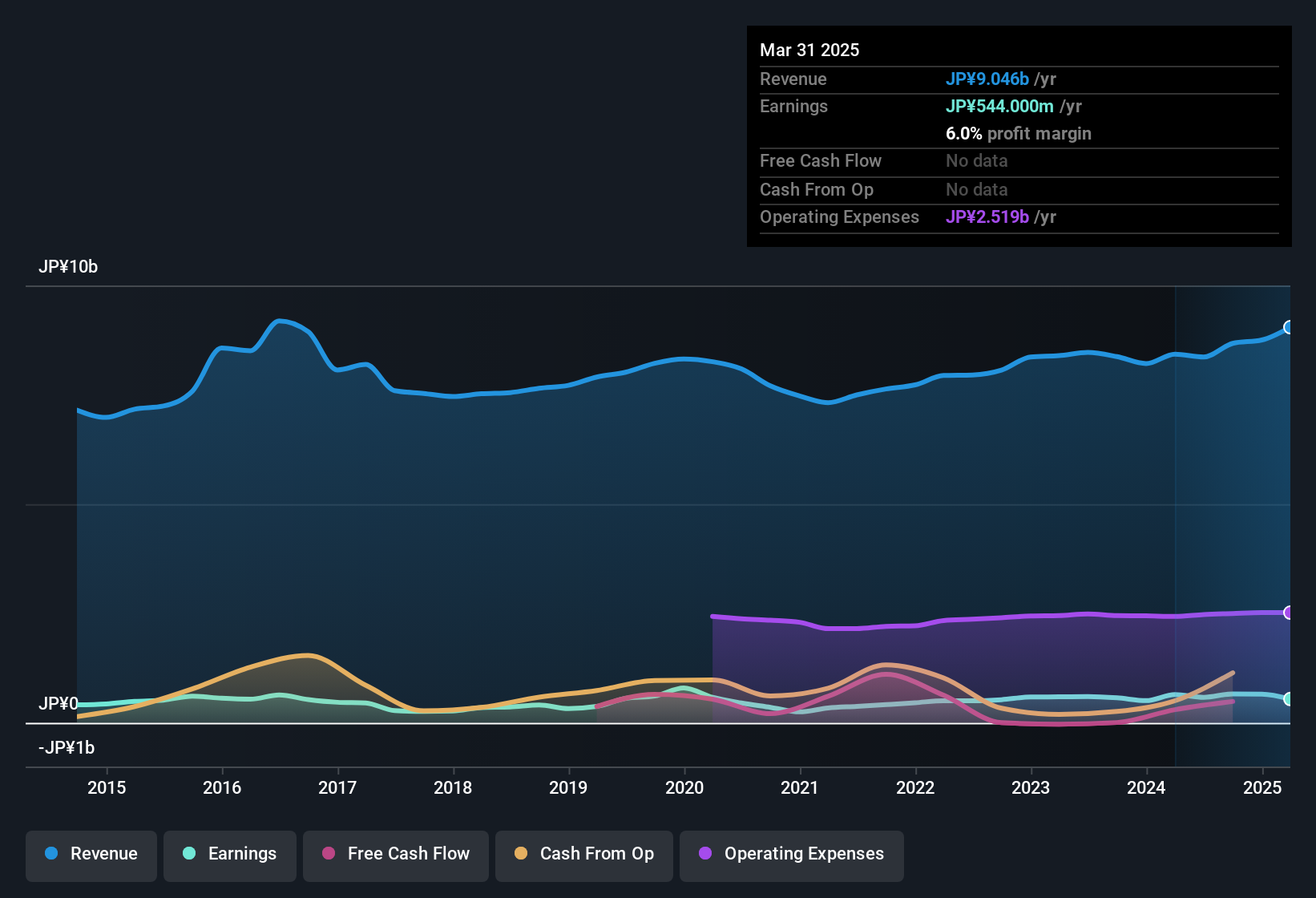Click the 2023 x-axis label
Viewport: 1316px width, 898px height.
point(1031,787)
